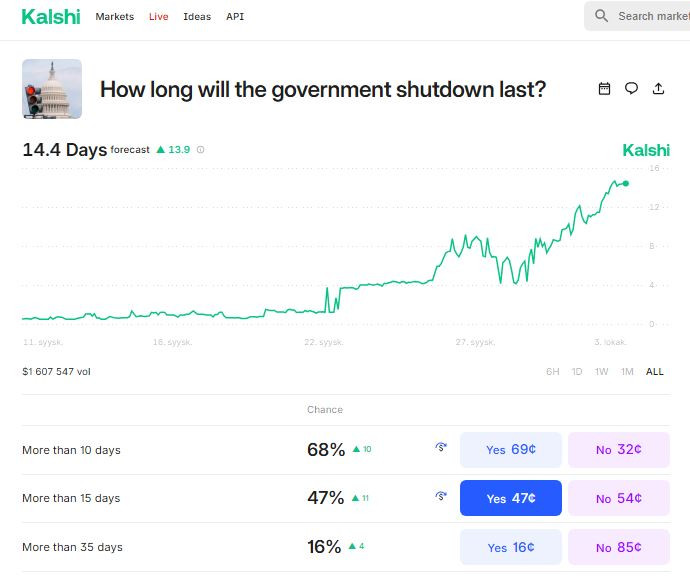Image resolution: width=690 pixels, height=576 pixels.
Task: Open the comments speech bubble icon
Action: pos(631,89)
